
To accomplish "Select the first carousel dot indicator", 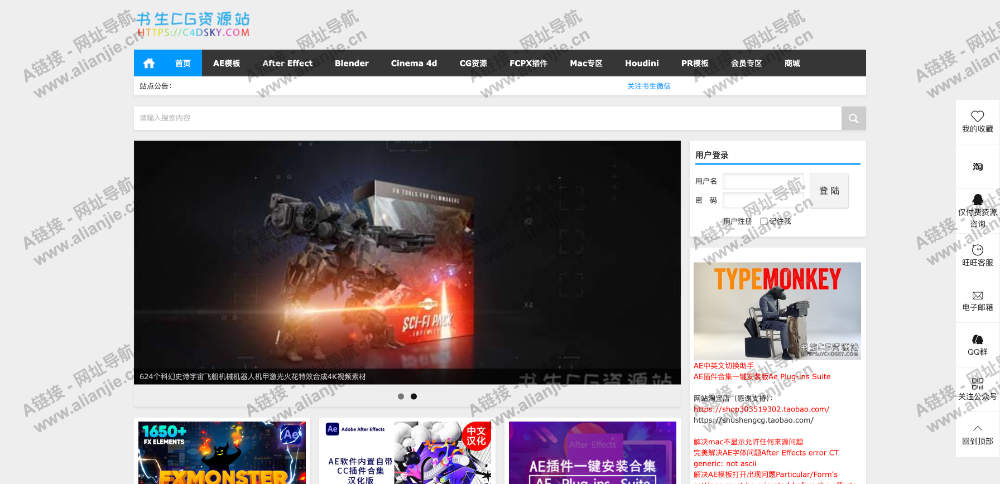I will pos(401,397).
